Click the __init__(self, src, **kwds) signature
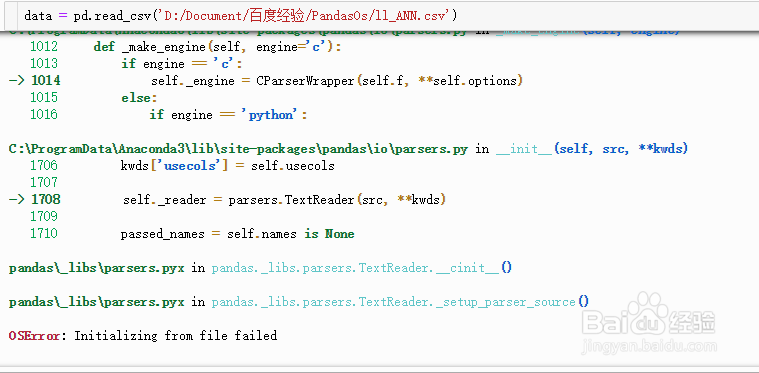The width and height of the screenshot is (759, 373). (x=592, y=149)
